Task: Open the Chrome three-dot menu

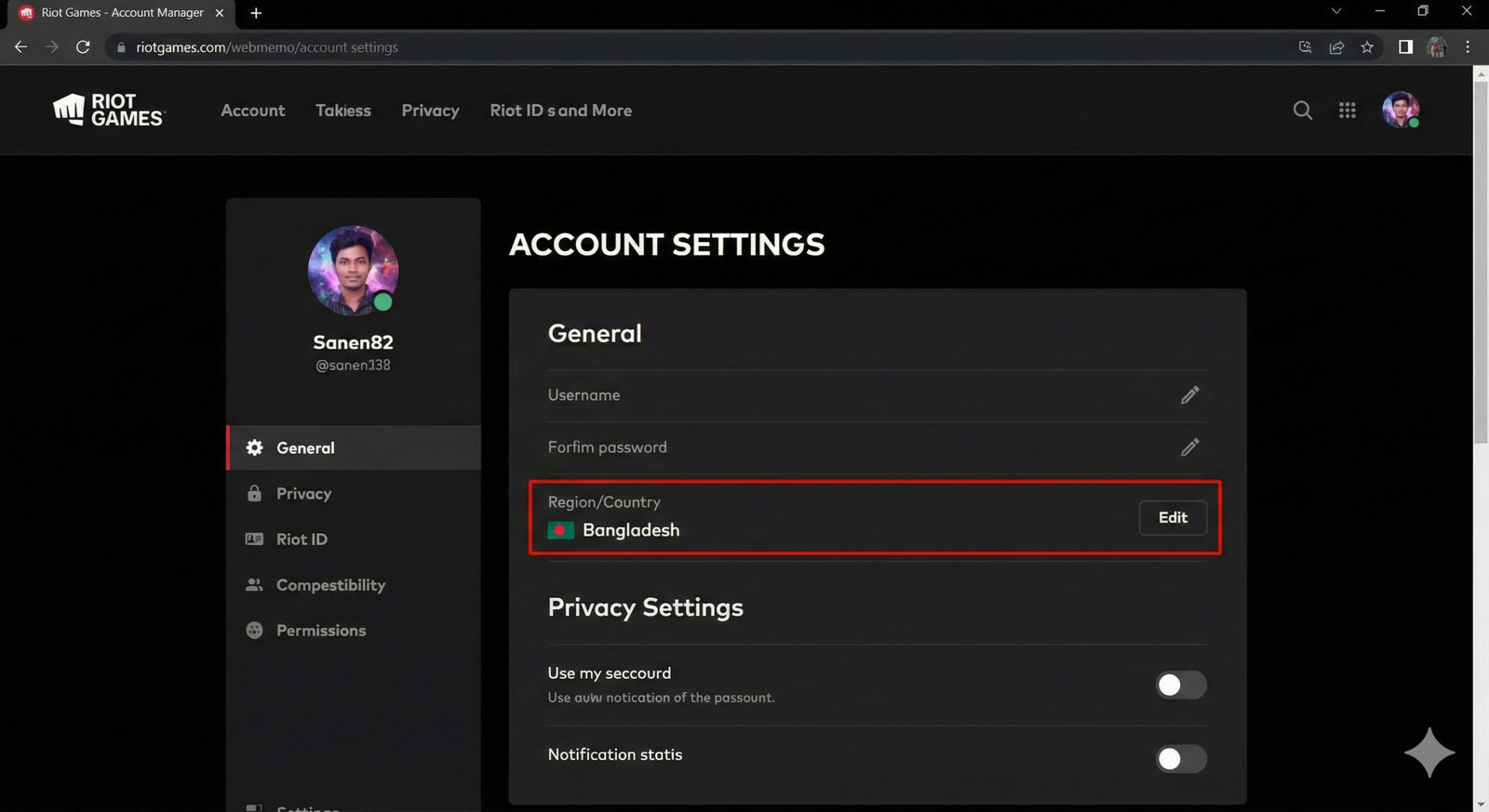Action: pos(1468,47)
